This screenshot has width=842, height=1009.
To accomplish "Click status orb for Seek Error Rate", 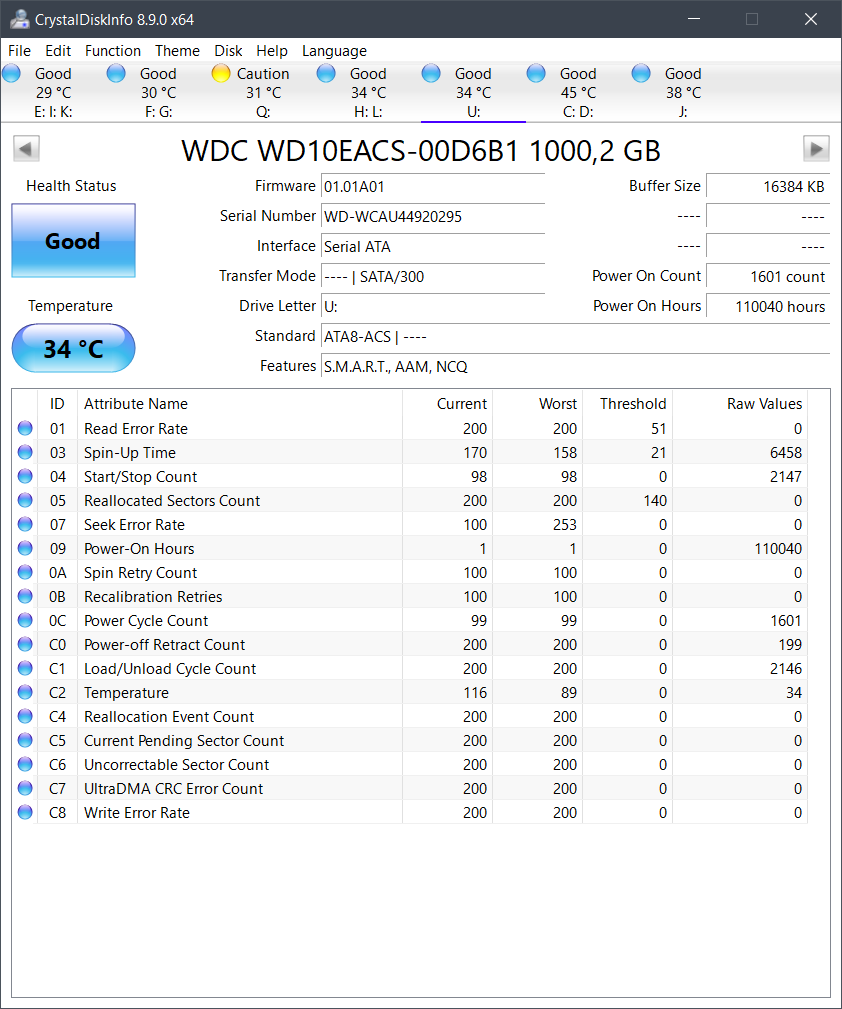I will pos(25,524).
